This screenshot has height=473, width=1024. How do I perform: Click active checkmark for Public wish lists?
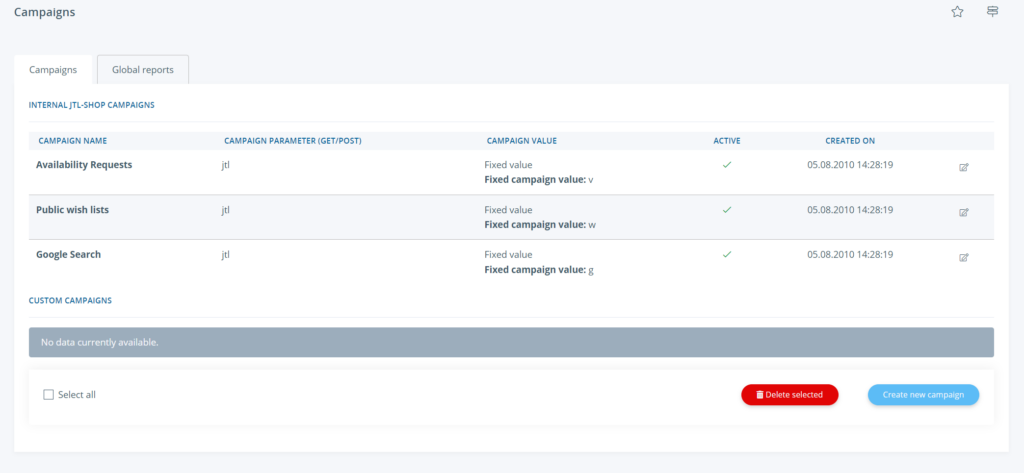pyautogui.click(x=727, y=210)
